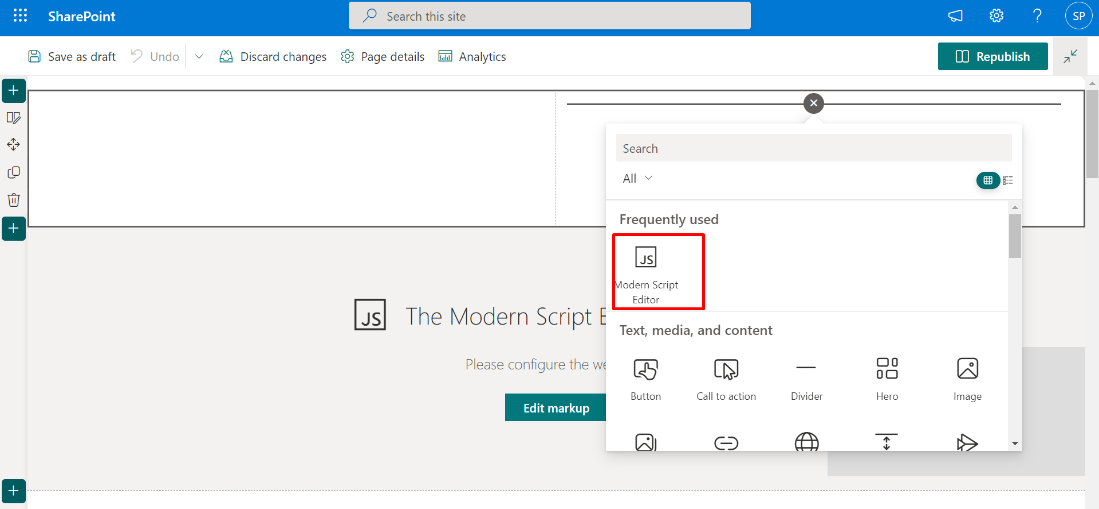Image resolution: width=1099 pixels, height=509 pixels.
Task: Click the bottom-left plus add section button
Action: coord(14,491)
